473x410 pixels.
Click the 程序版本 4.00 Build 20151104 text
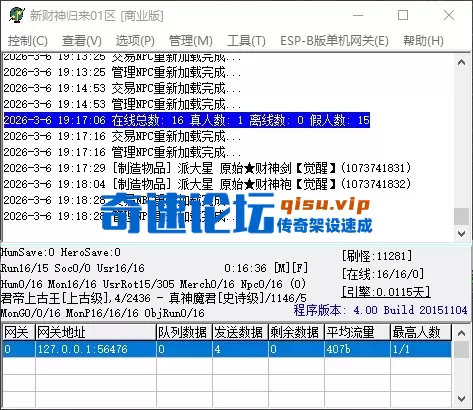click(x=380, y=310)
